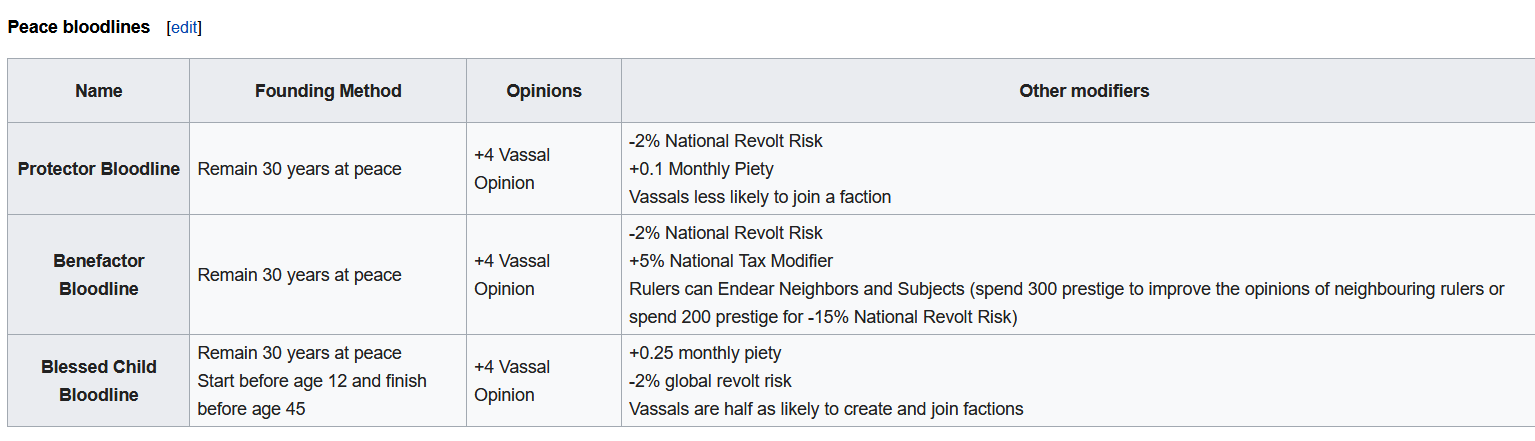Click Protector Bloodline's "+4 Vassal Opinion" cell
1535x441 pixels.
[512, 169]
